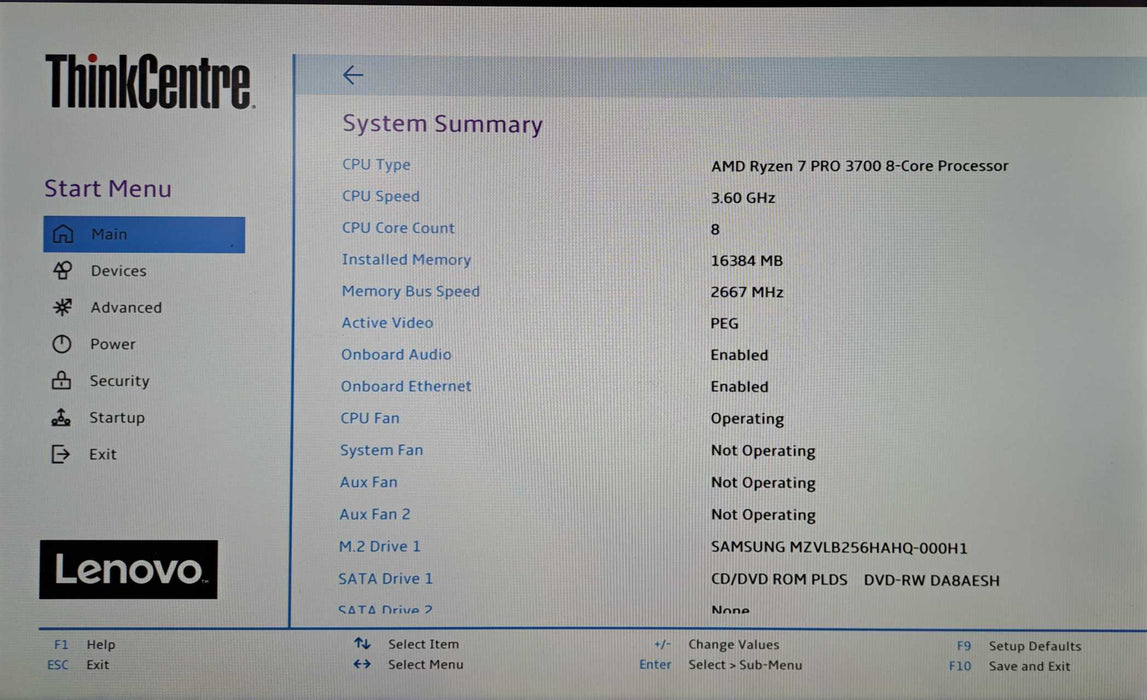This screenshot has height=700, width=1147.
Task: Click the Start Menu heading
Action: [108, 189]
